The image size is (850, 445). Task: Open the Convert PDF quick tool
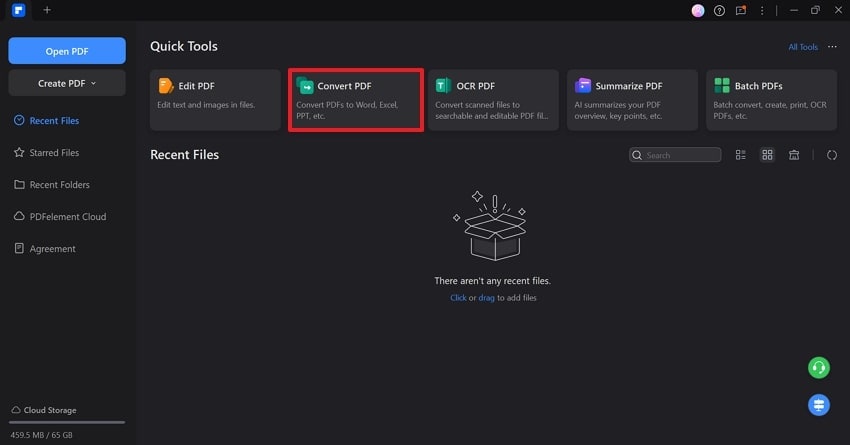click(356, 100)
